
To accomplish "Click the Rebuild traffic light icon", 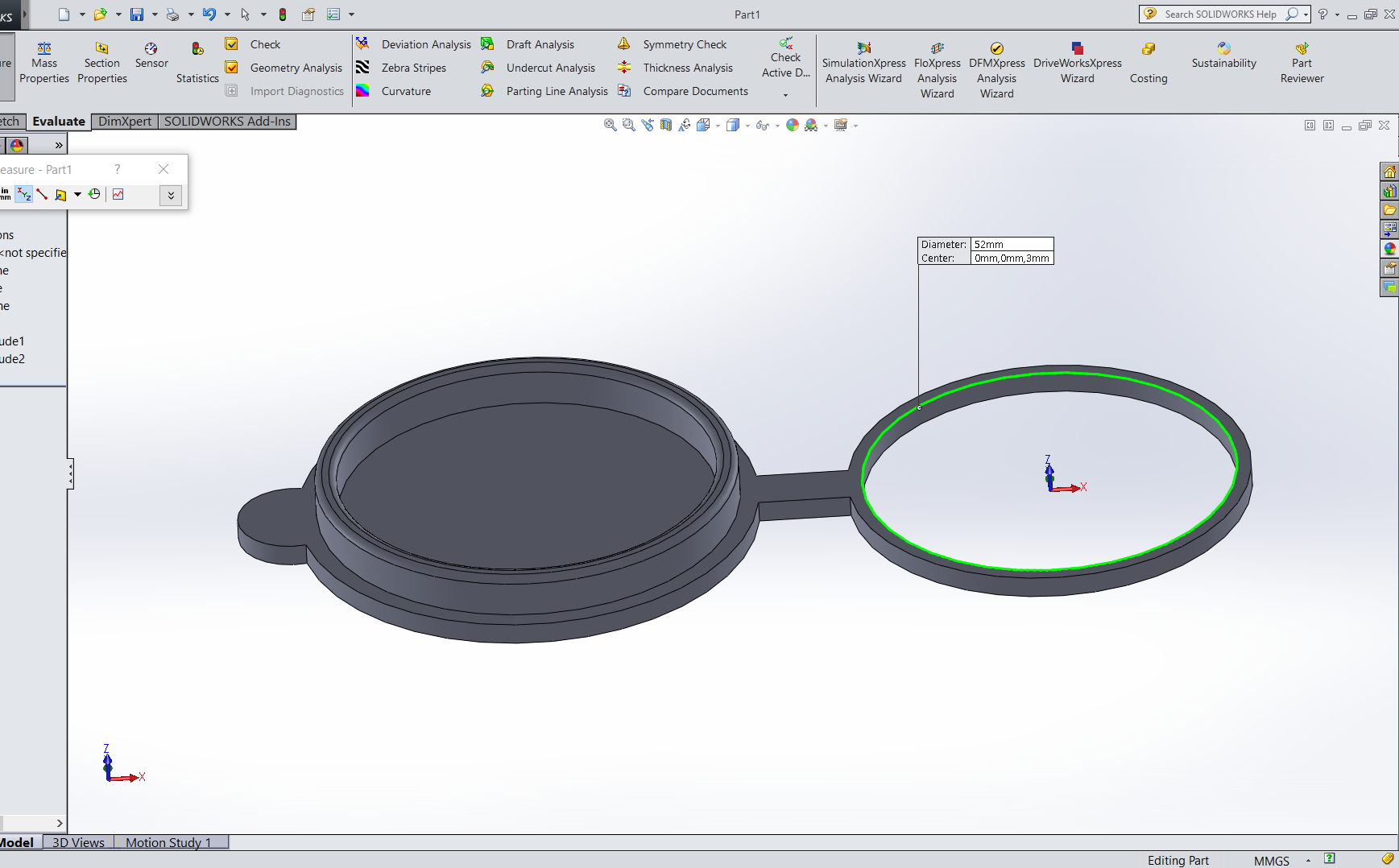I will click(x=283, y=14).
